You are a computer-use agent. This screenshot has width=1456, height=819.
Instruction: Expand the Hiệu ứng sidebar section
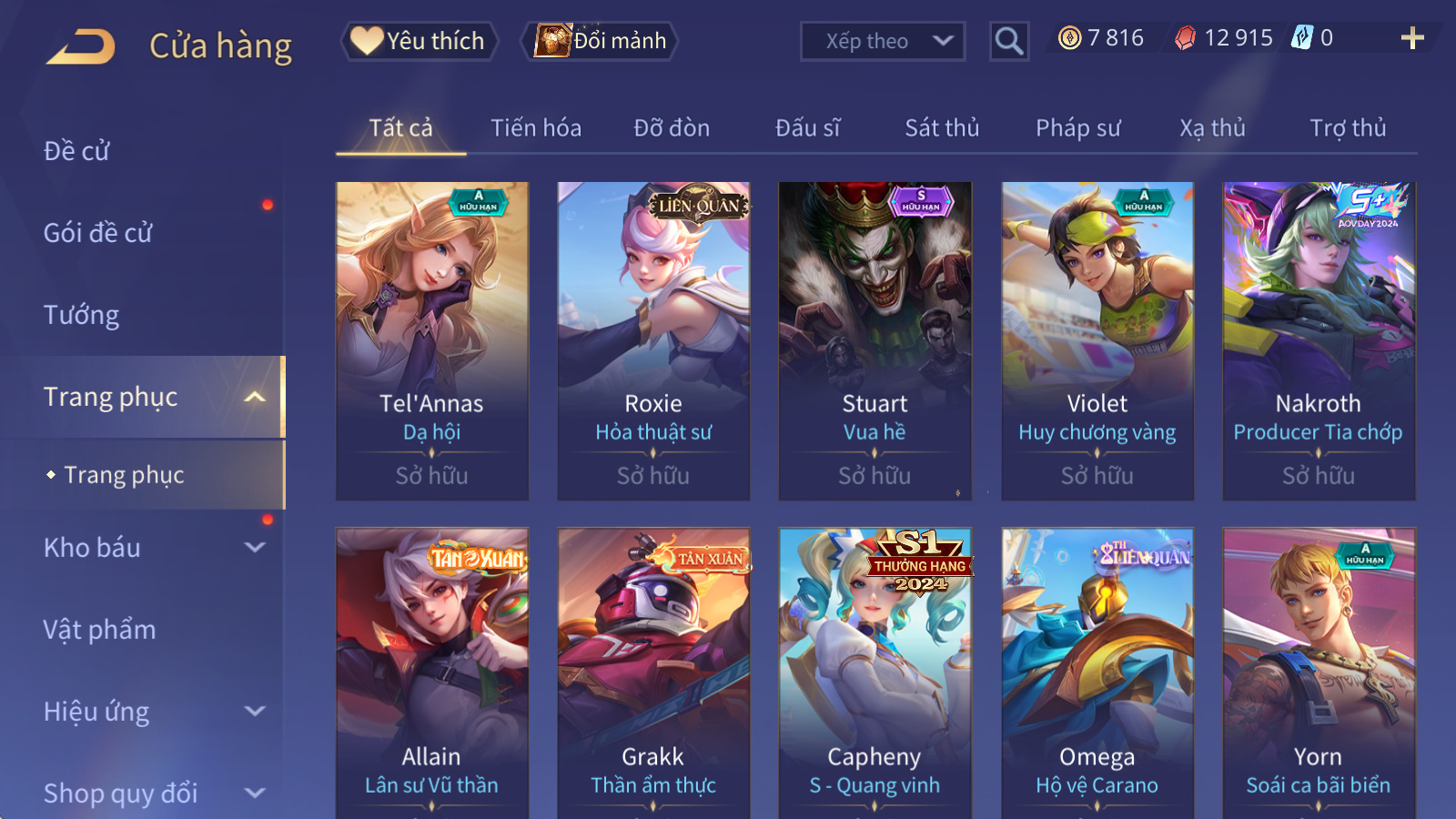pyautogui.click(x=256, y=711)
